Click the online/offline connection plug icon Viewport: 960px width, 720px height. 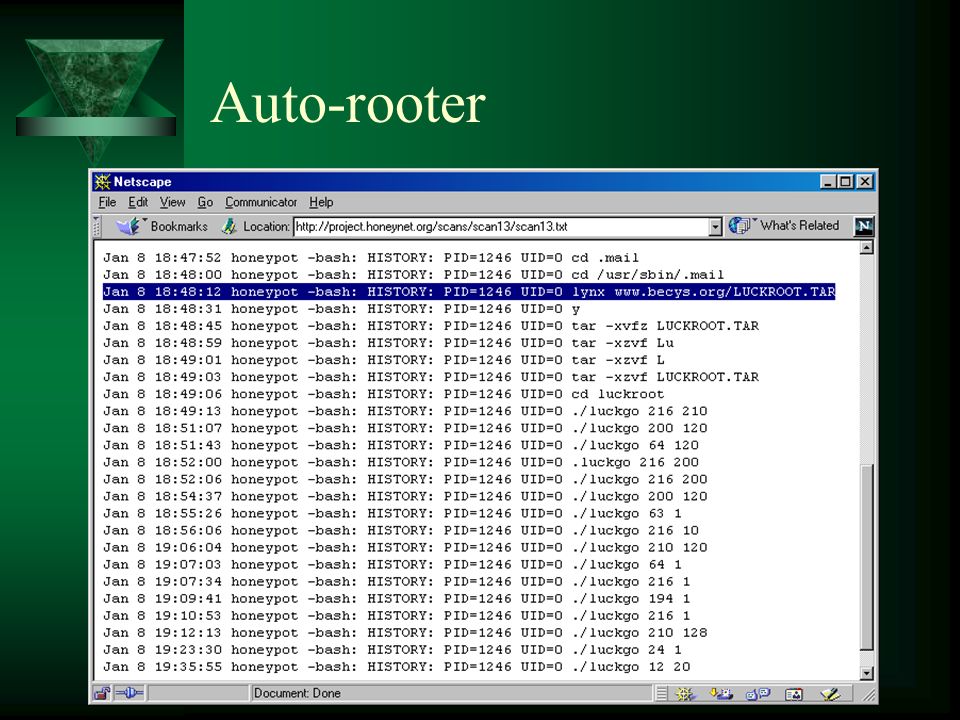[x=129, y=693]
